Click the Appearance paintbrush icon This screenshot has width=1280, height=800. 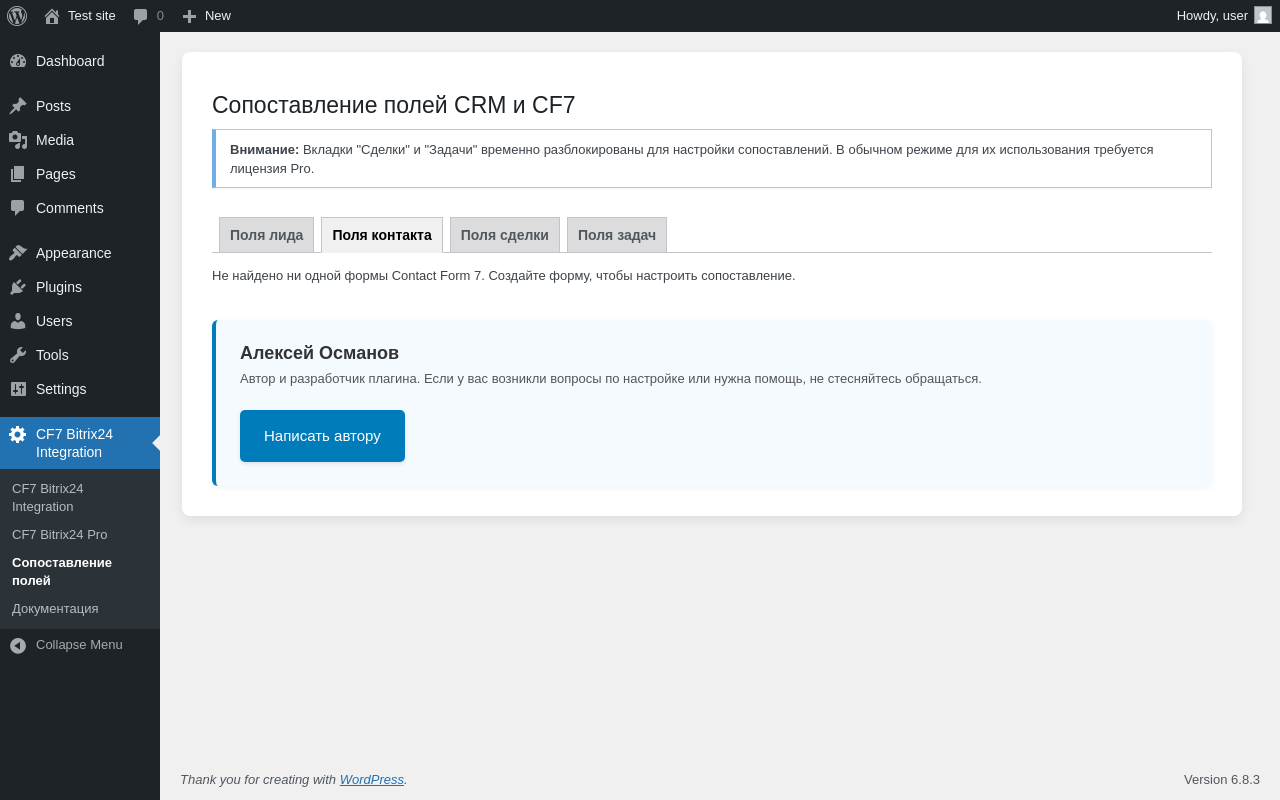(x=18, y=253)
